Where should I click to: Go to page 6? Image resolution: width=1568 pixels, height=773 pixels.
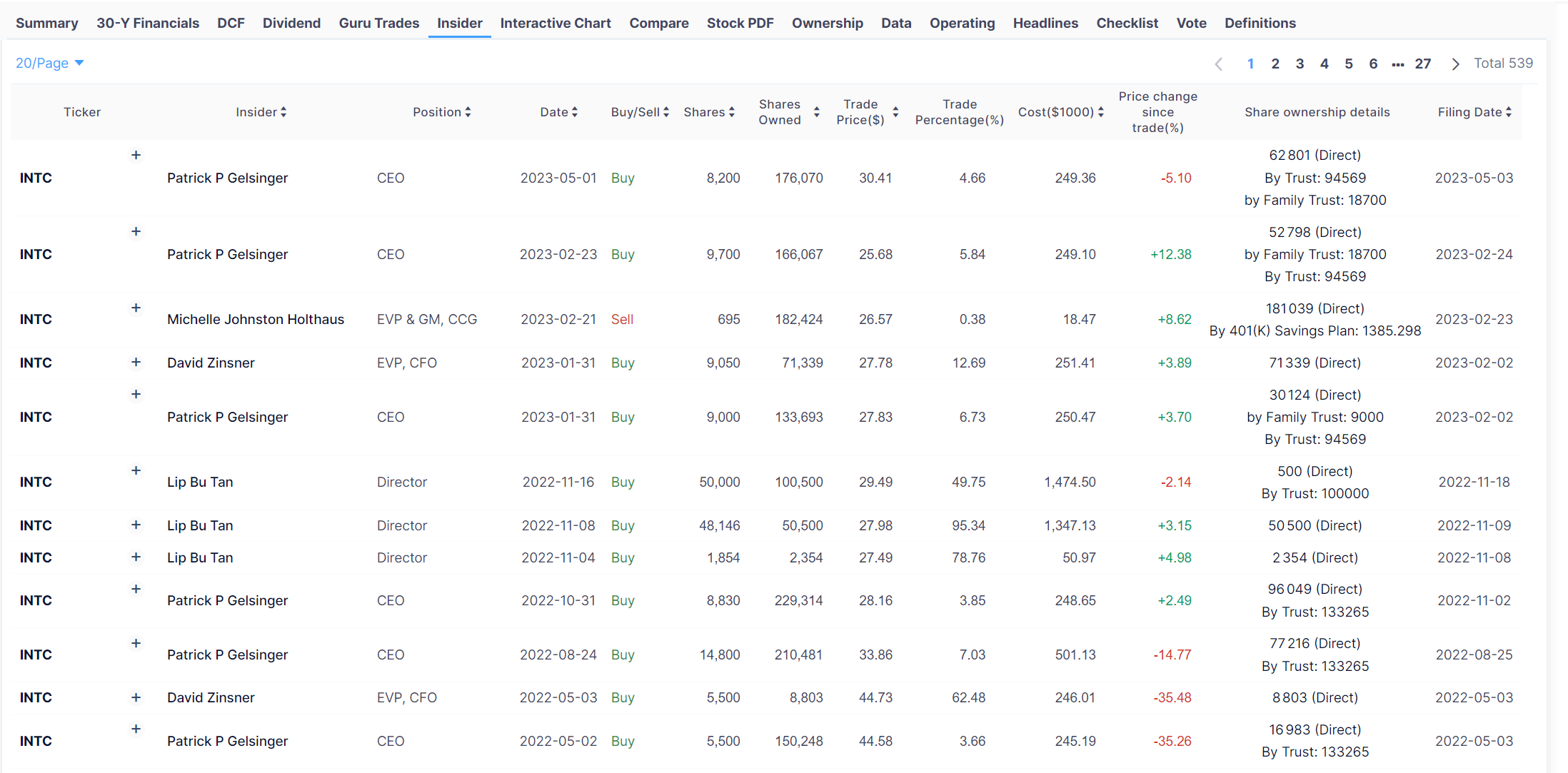[1373, 64]
